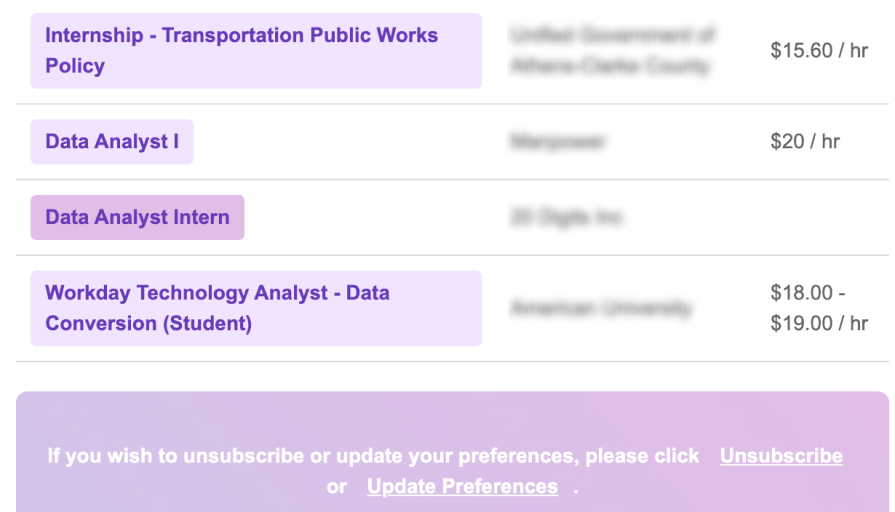
Task: Click the word 'or' in the footer
Action: pyautogui.click(x=337, y=487)
